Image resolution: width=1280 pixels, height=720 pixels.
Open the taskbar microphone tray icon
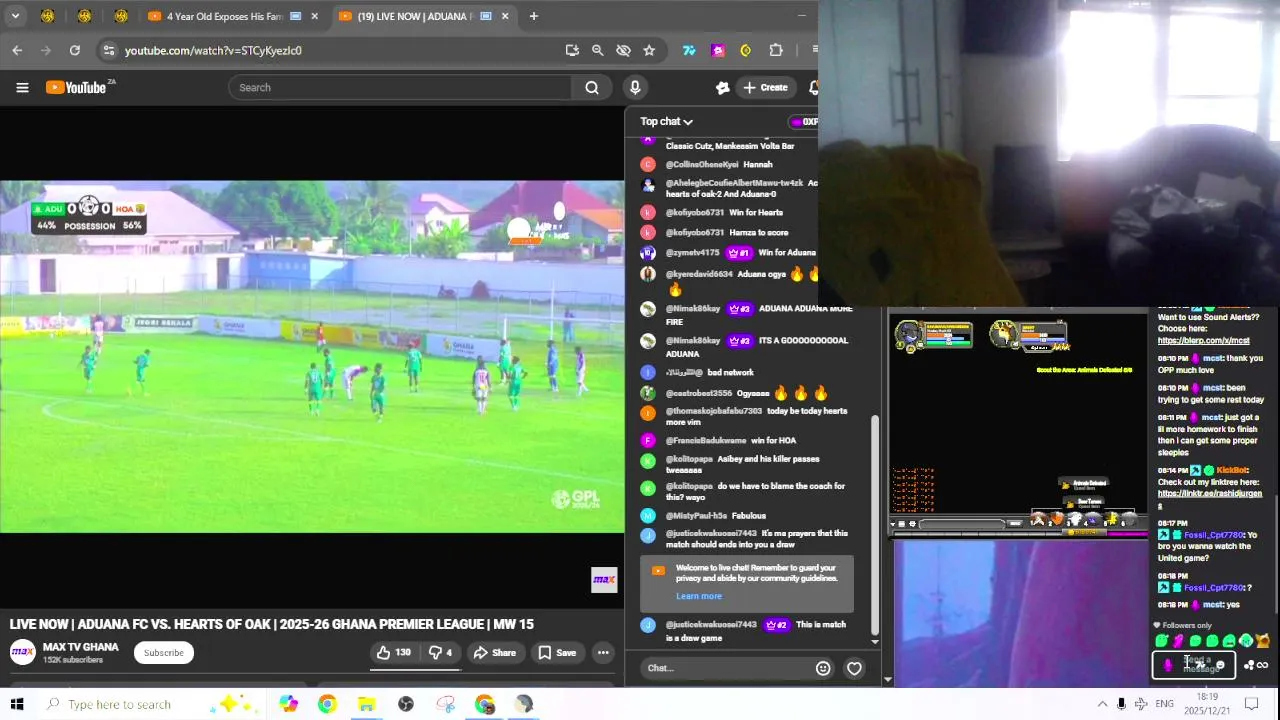coord(1121,704)
